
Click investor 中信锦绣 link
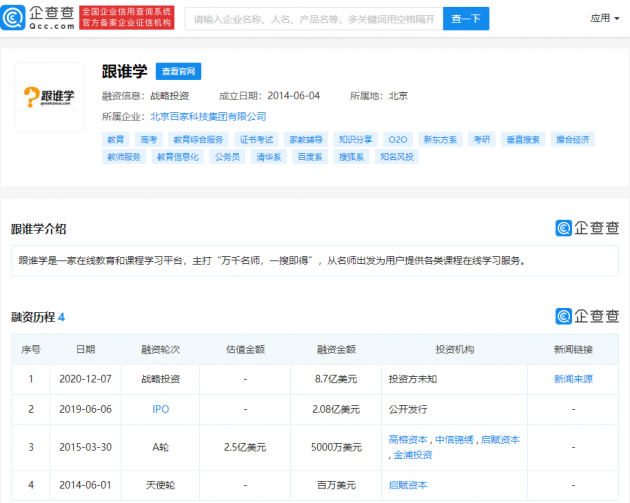coord(454,439)
